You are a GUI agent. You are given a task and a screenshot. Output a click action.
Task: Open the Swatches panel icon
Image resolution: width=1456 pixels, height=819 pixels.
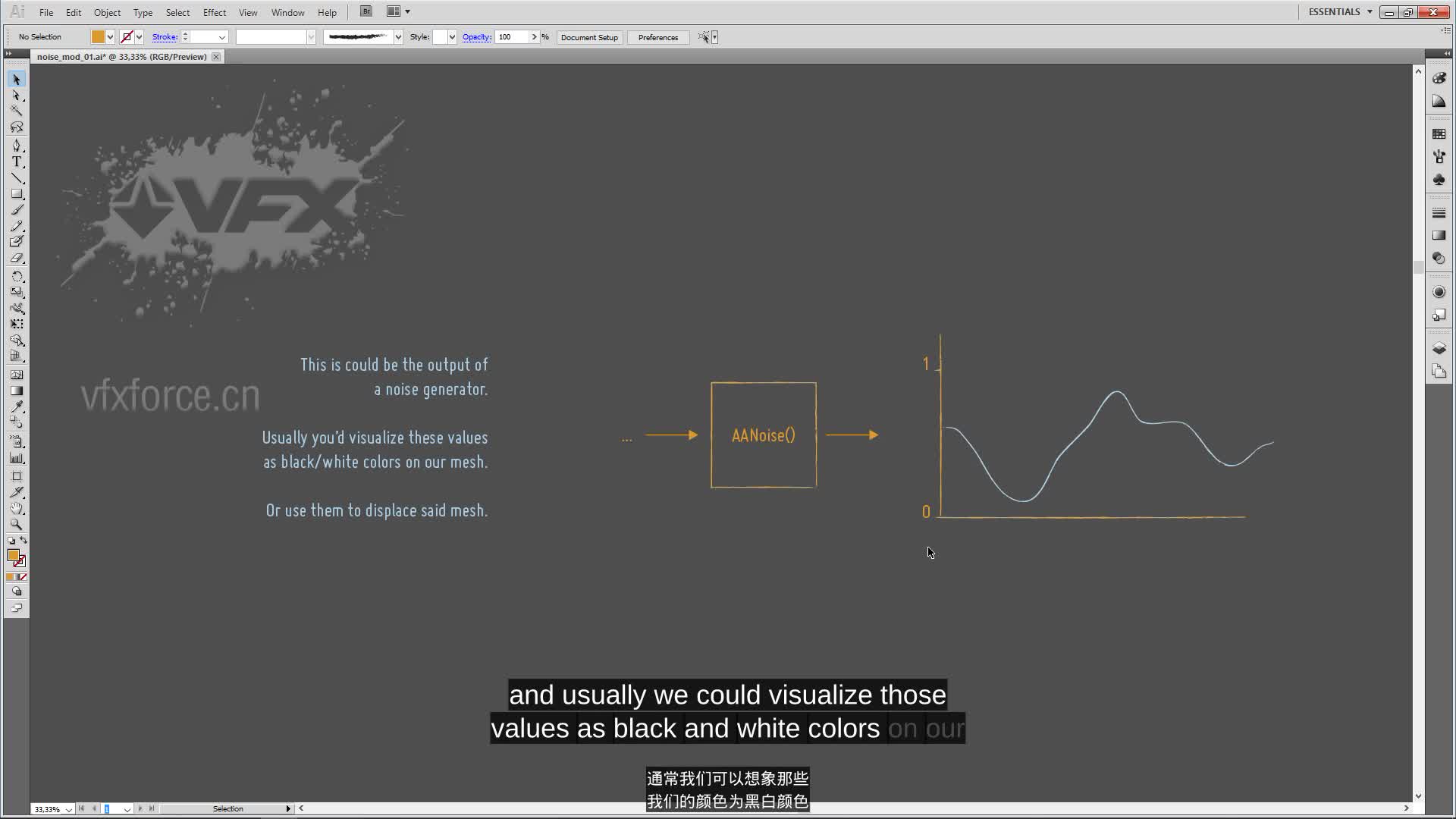click(x=1439, y=133)
